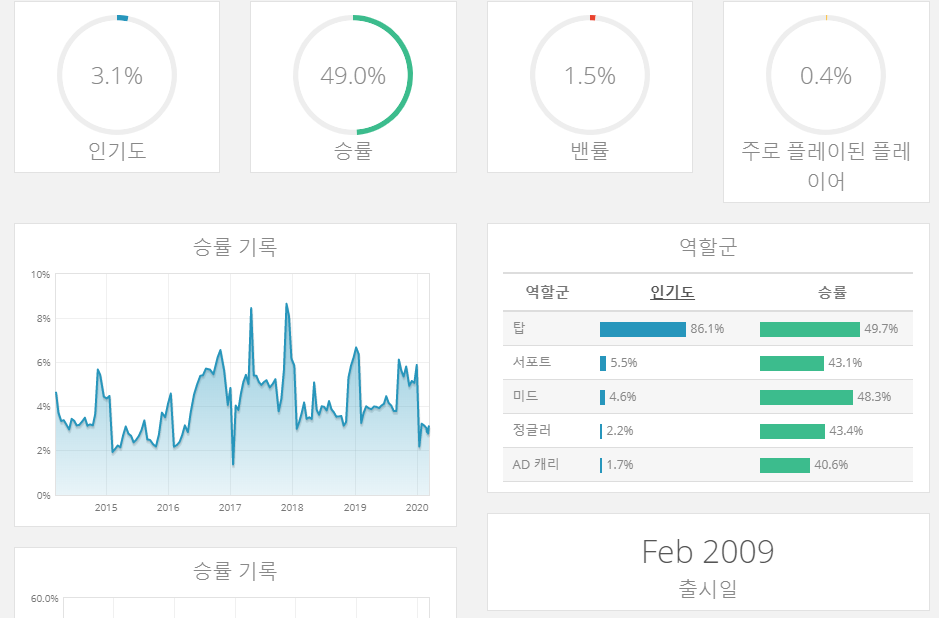
Task: Click the 2018 peak in the history chart
Action: 287,304
